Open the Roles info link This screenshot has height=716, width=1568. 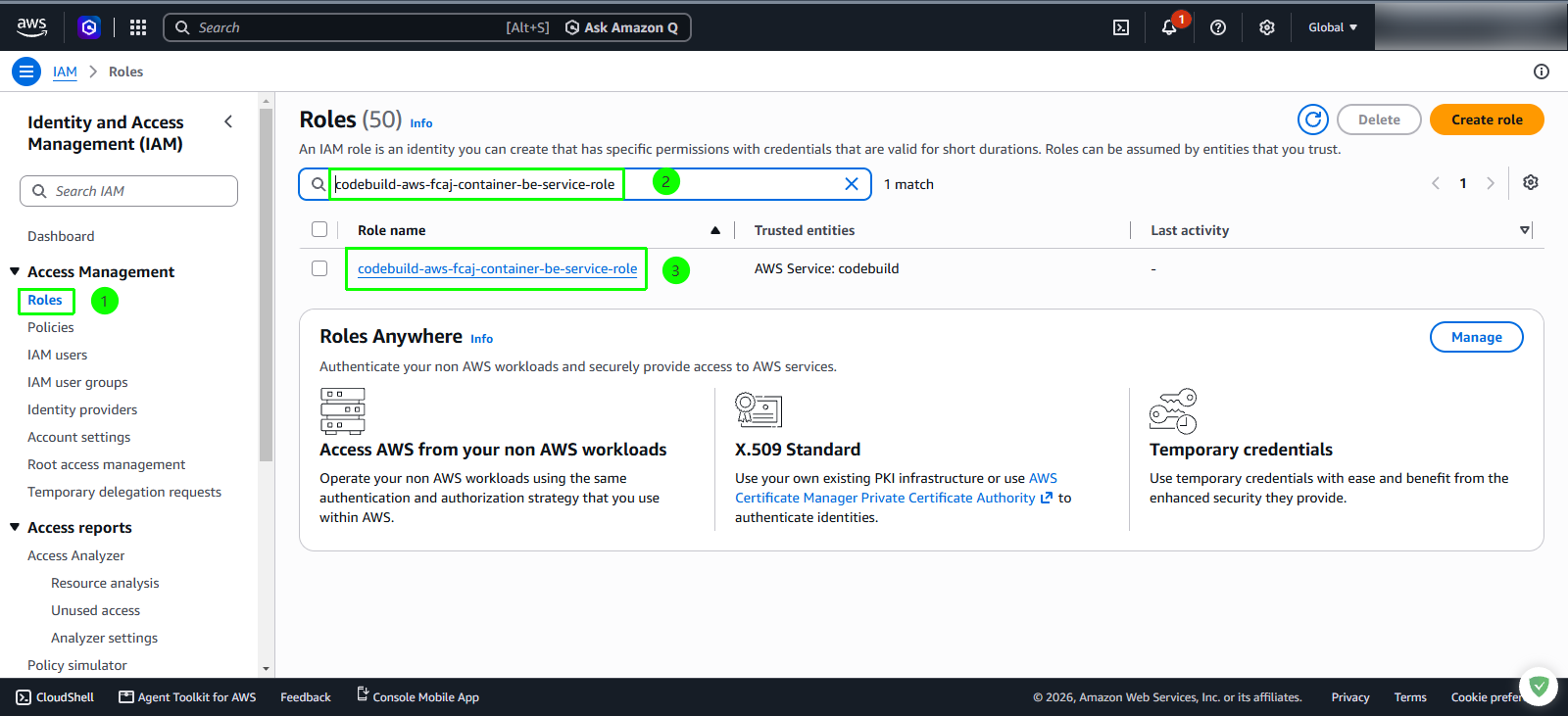[421, 123]
